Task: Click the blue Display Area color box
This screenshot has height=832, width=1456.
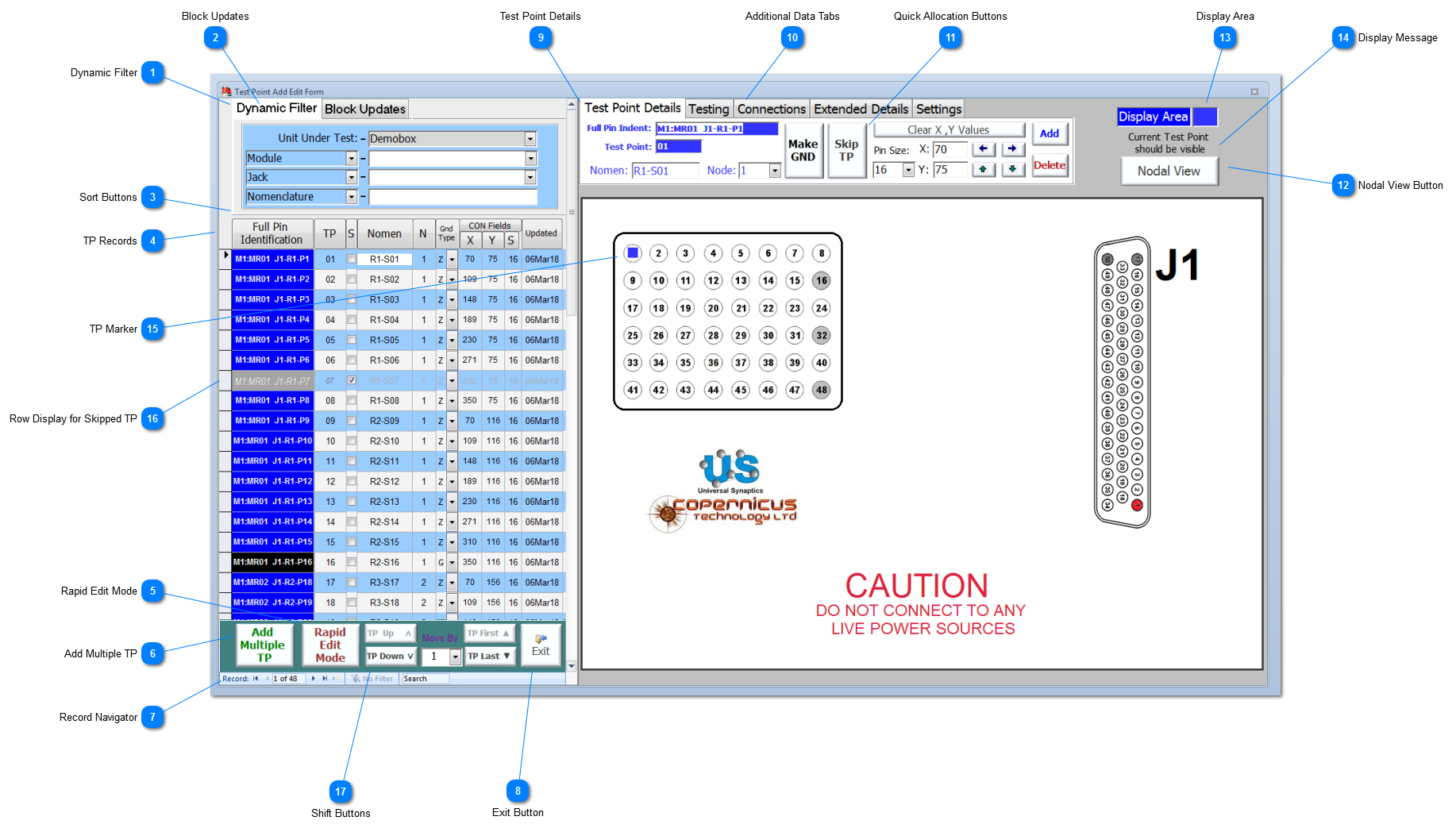Action: click(1204, 117)
